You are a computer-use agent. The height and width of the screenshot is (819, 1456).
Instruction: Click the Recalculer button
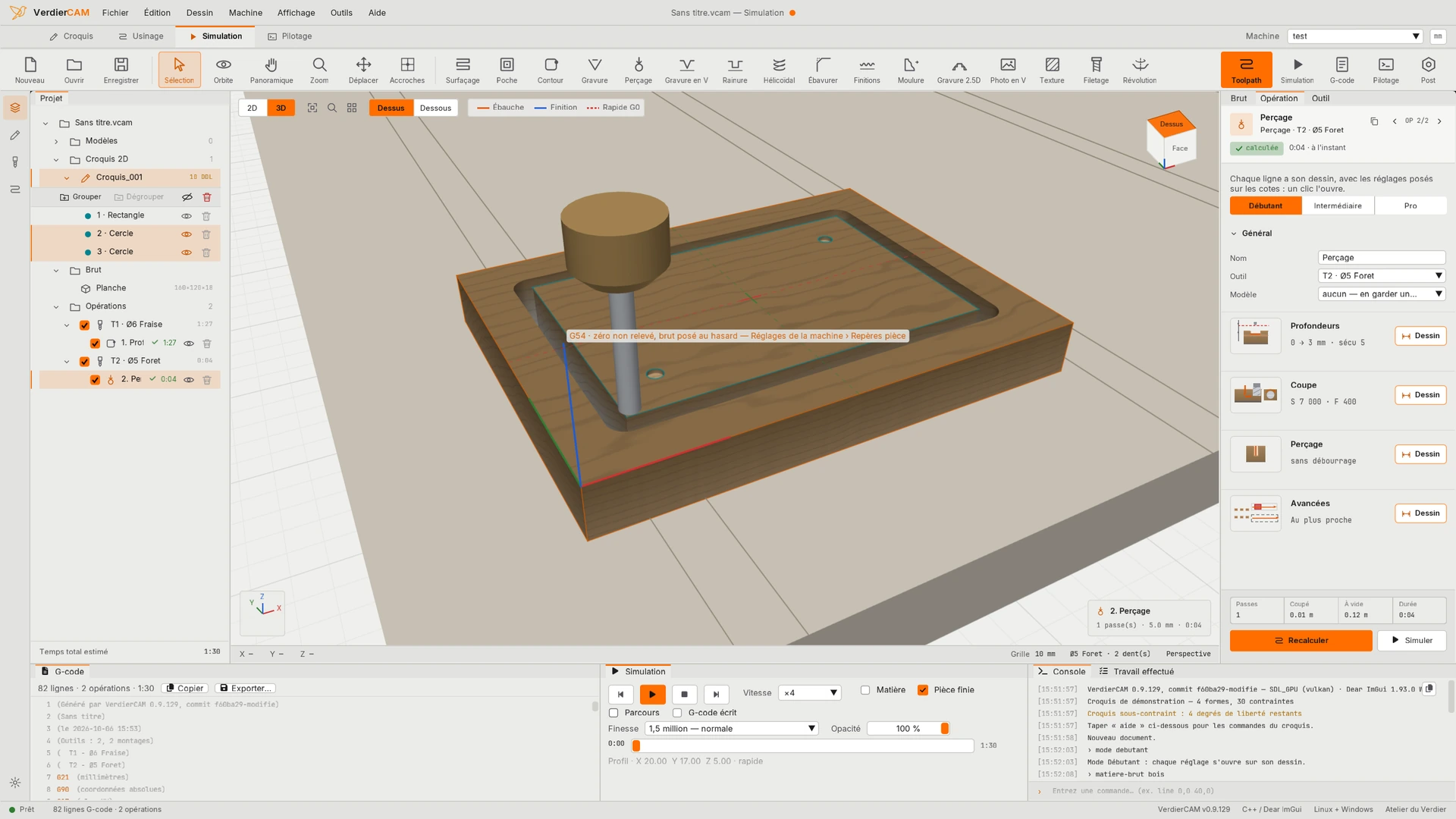[1301, 641]
